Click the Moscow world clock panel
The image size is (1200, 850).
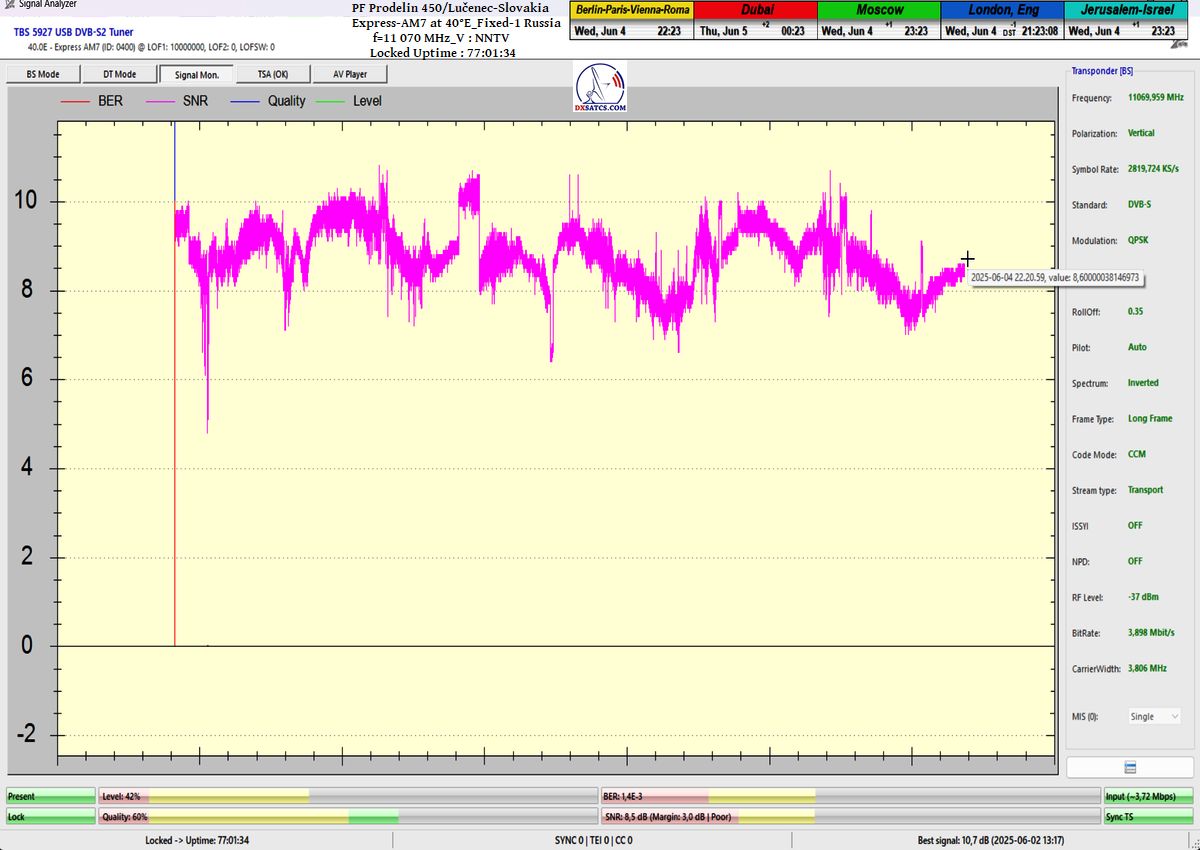coord(879,20)
